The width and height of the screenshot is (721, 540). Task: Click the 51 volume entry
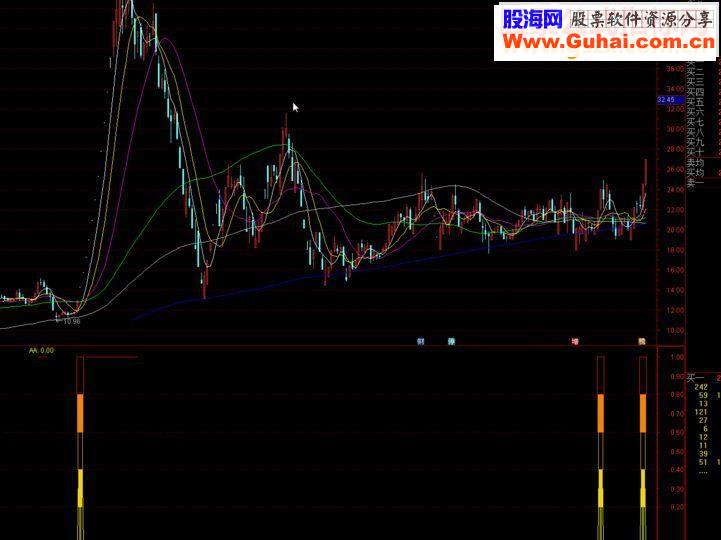(703, 462)
